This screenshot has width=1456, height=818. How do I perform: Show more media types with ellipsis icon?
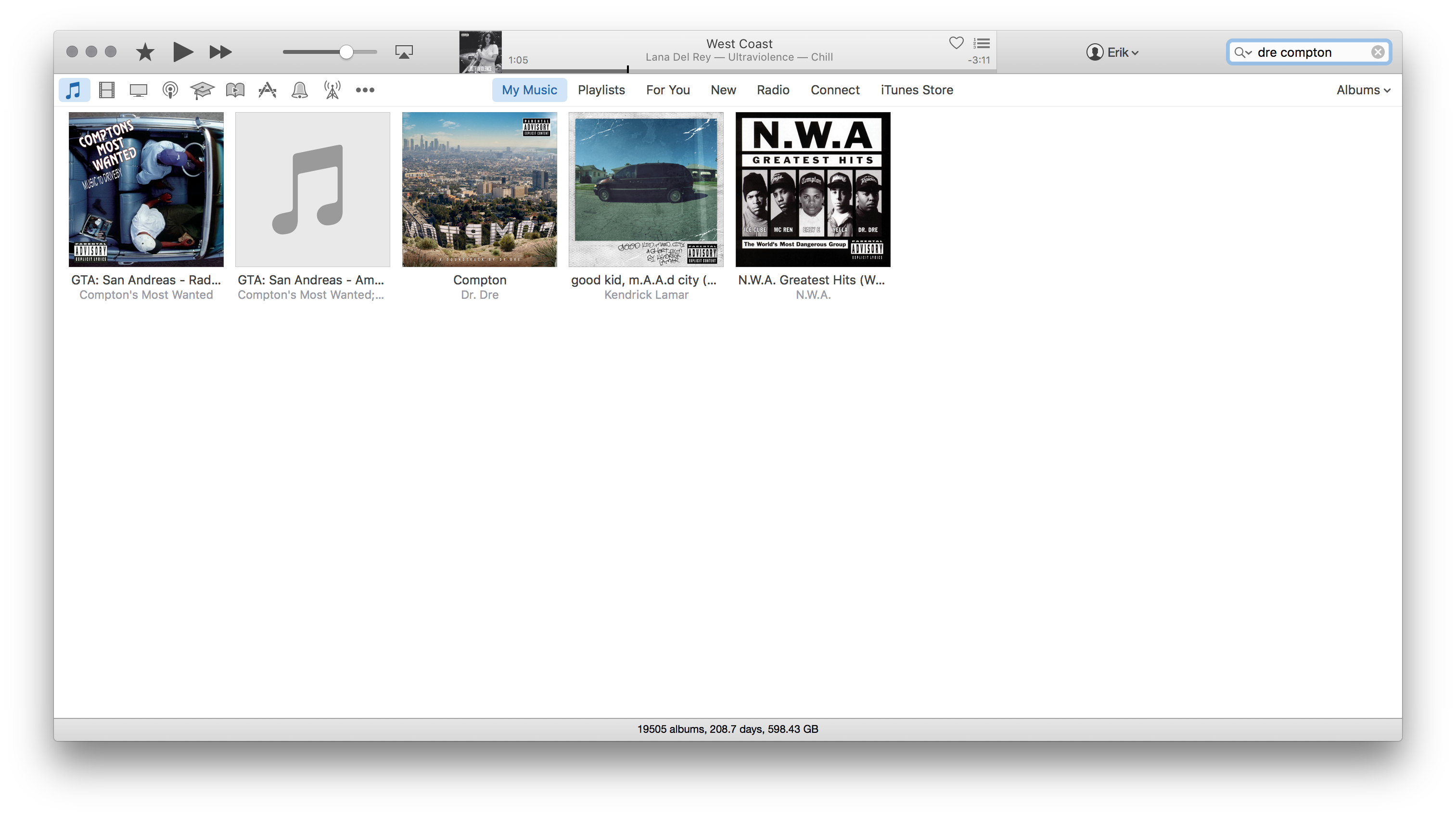(365, 90)
